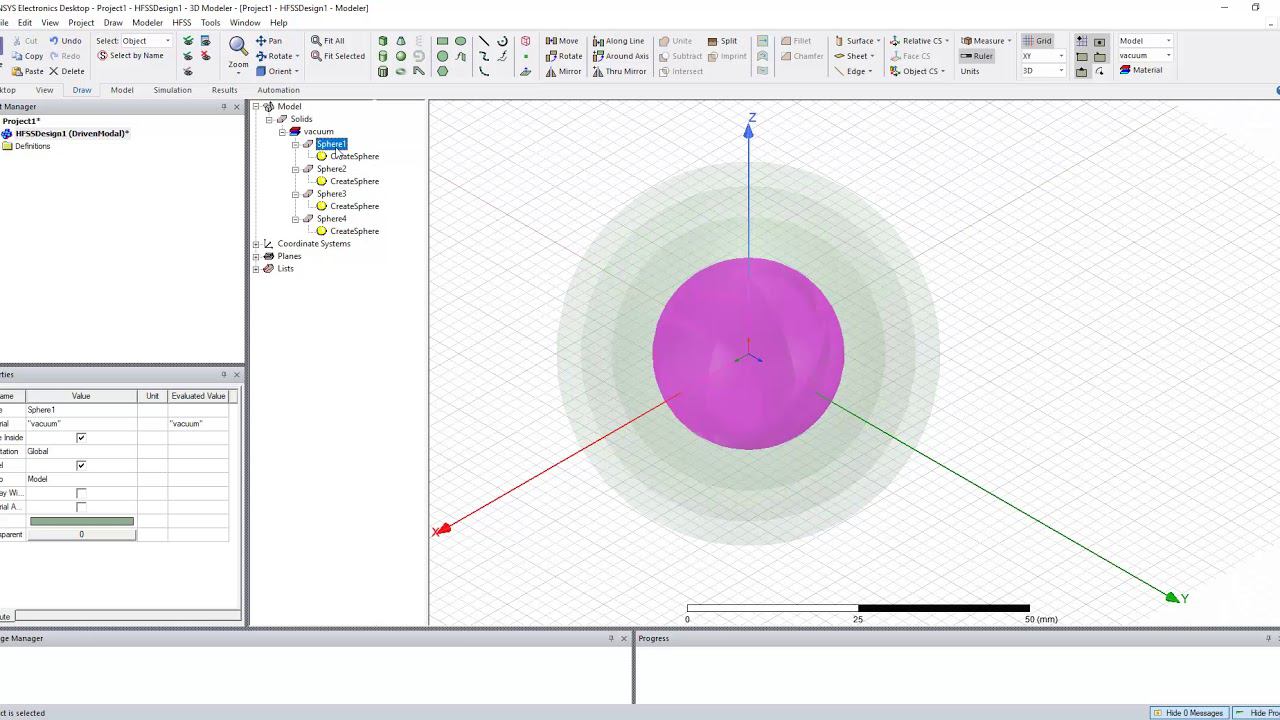Expand the Lists tree node
Viewport: 1280px width, 720px height.
tap(256, 269)
